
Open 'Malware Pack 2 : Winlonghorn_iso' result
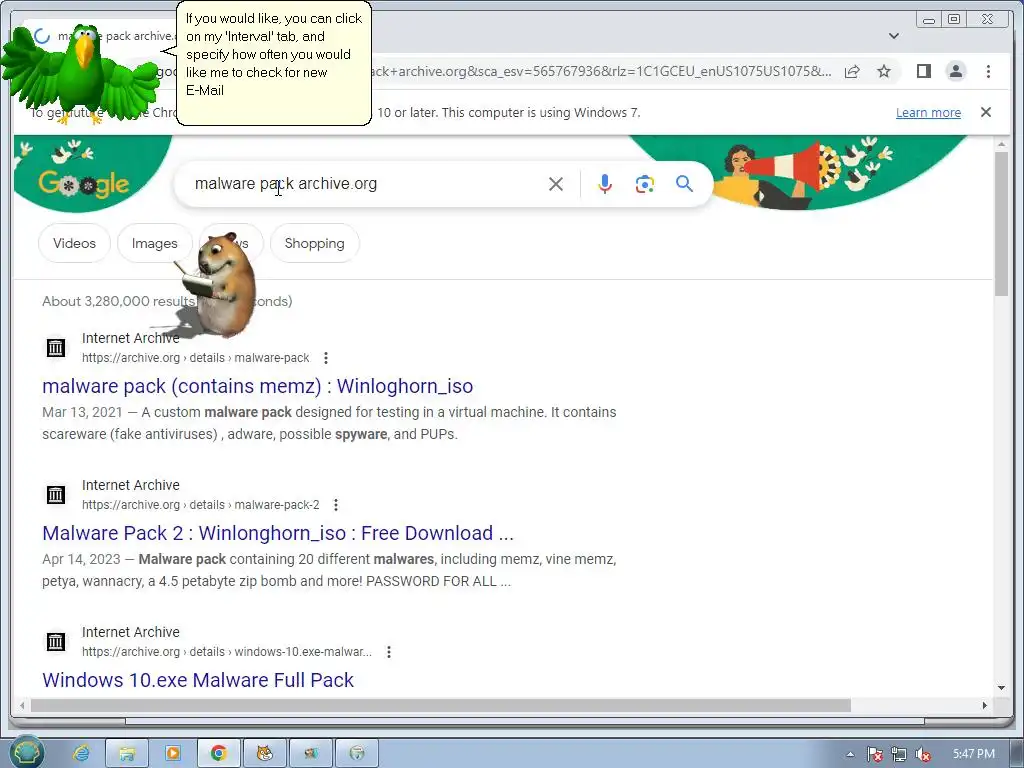278,533
